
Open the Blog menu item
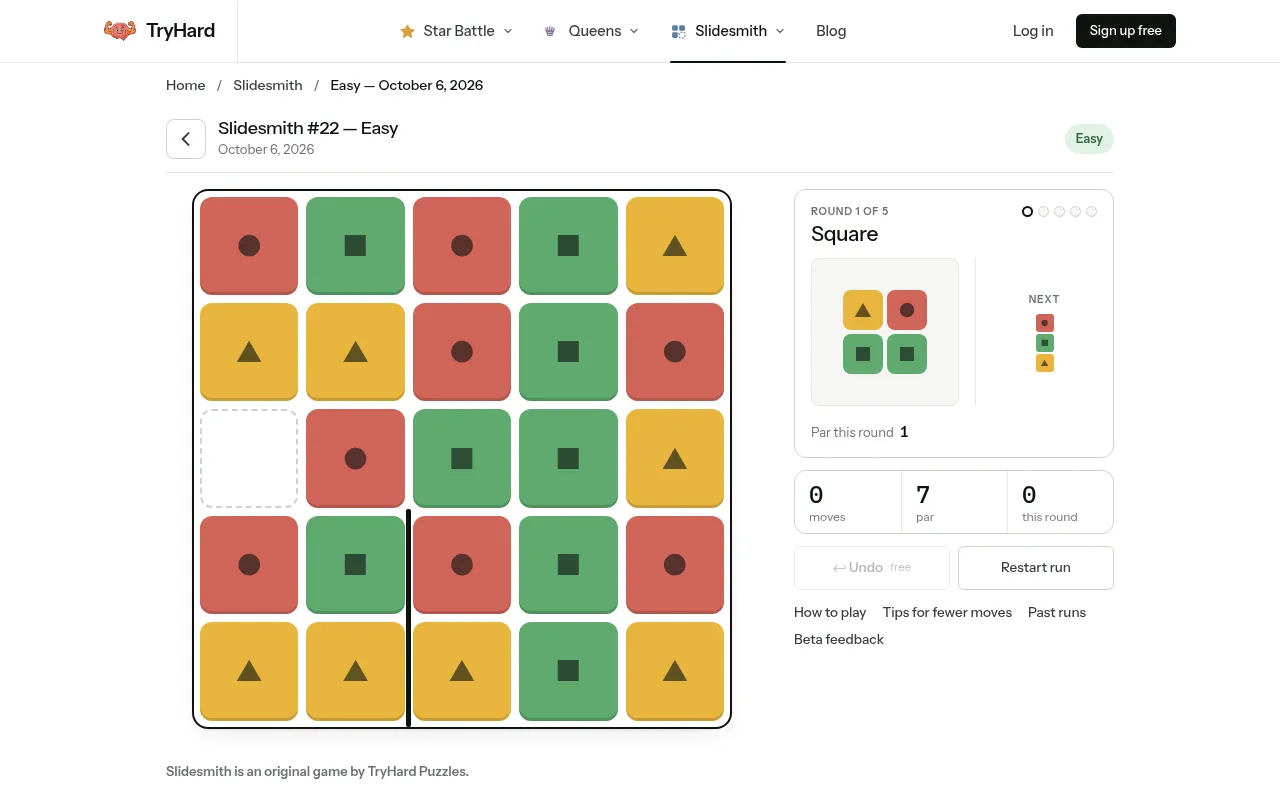831,31
